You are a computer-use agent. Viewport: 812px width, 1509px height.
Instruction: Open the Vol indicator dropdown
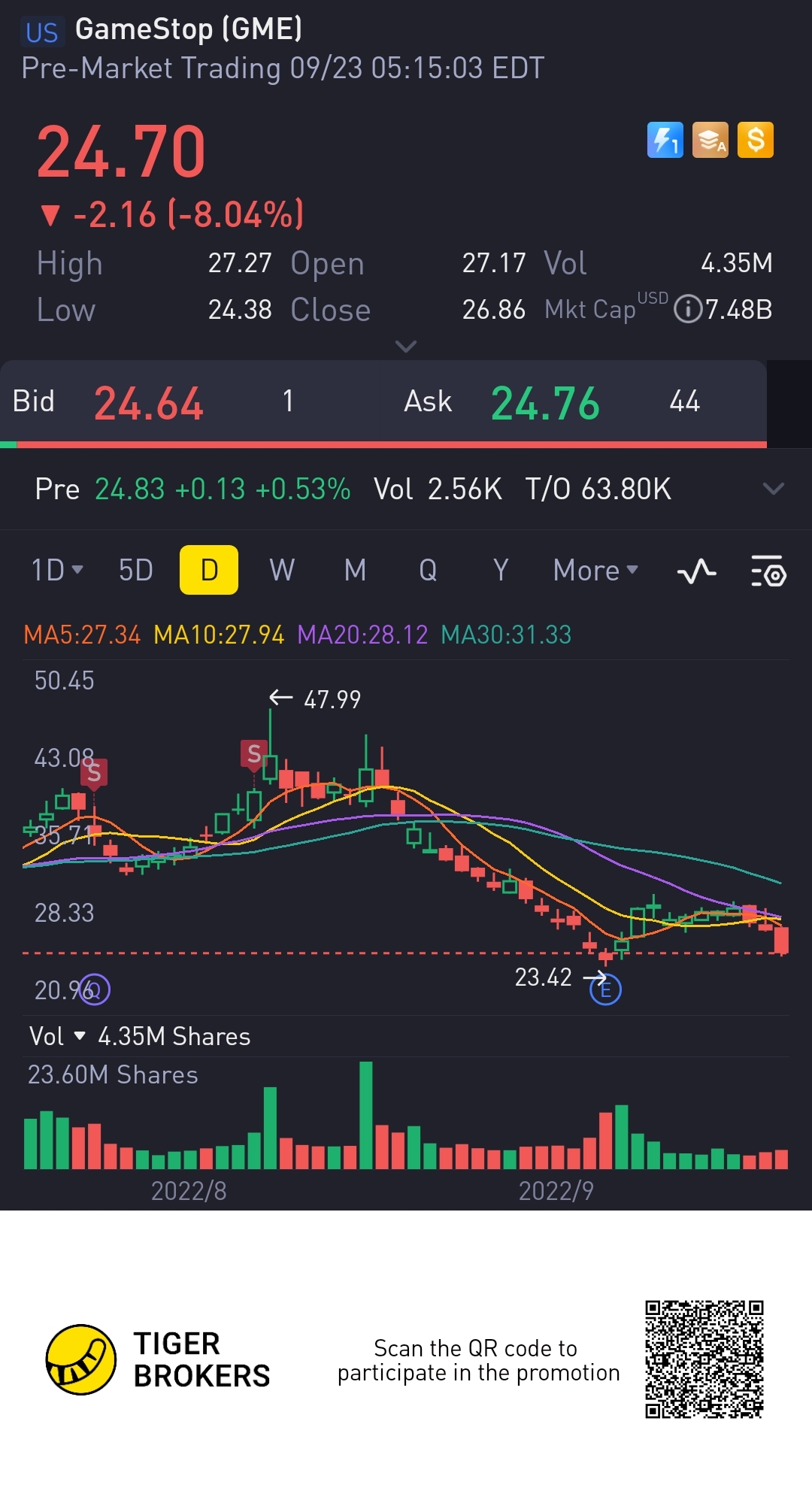pos(57,1036)
